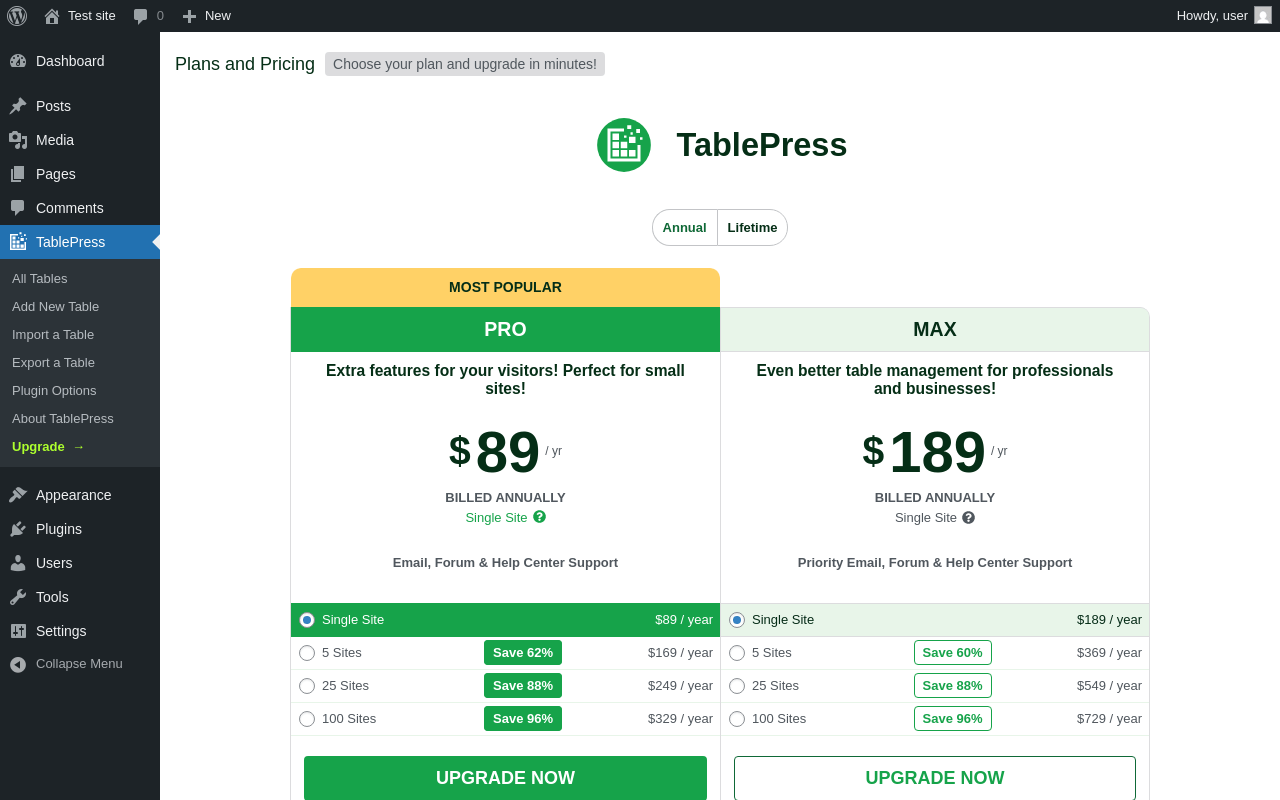Click the green PRO Upgrade Now button
Screen dimensions: 1280x800
(x=505, y=778)
